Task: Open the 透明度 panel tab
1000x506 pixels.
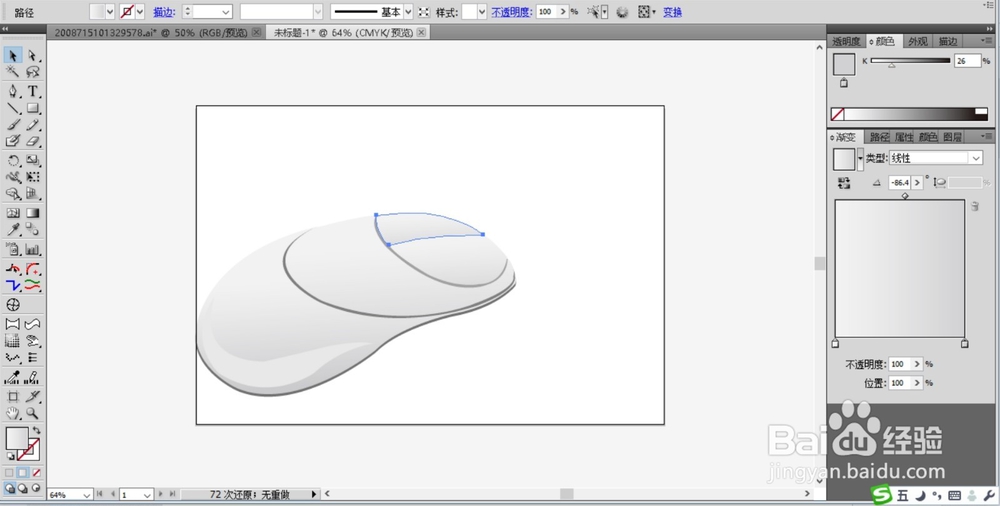Action: (846, 41)
